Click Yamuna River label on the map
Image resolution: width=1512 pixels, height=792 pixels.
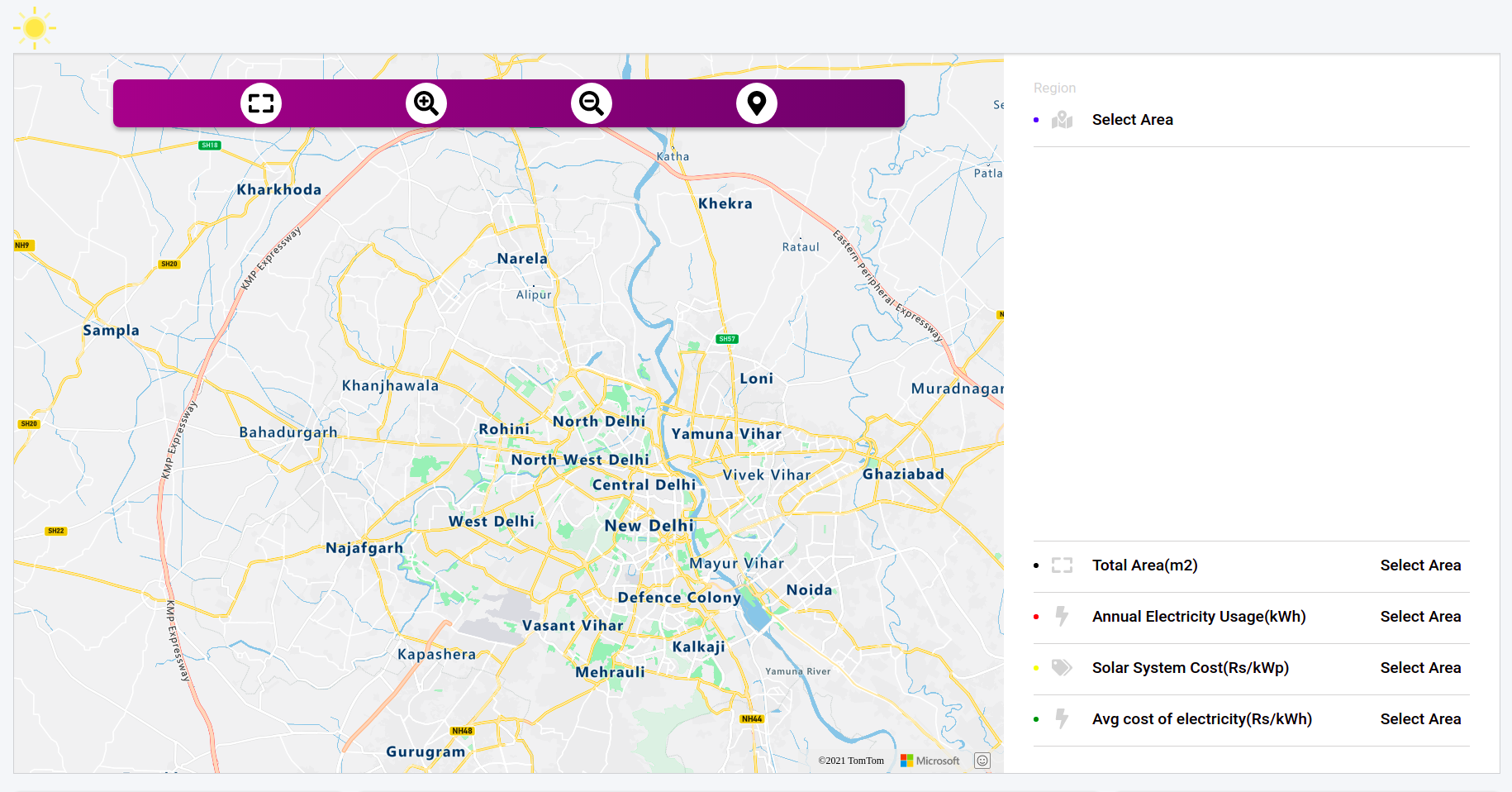(x=797, y=671)
